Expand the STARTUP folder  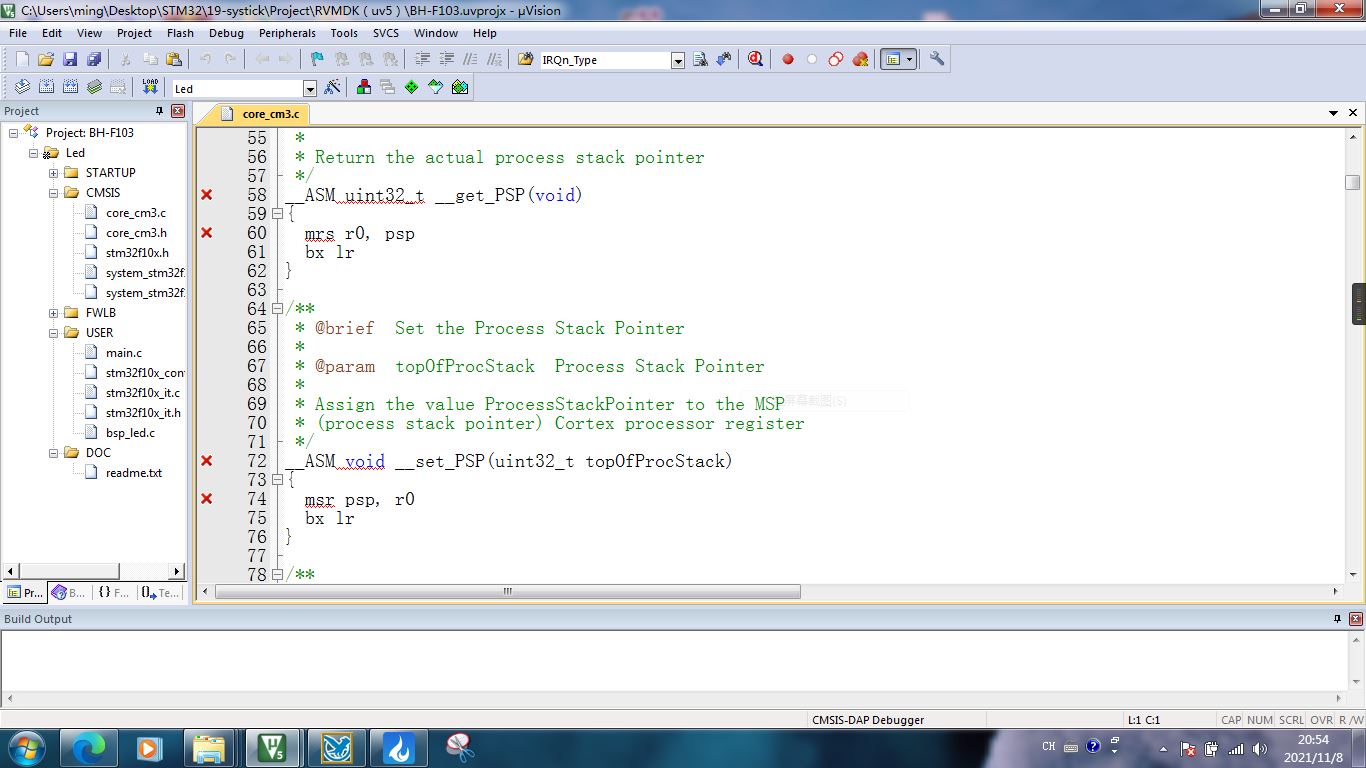click(x=53, y=173)
